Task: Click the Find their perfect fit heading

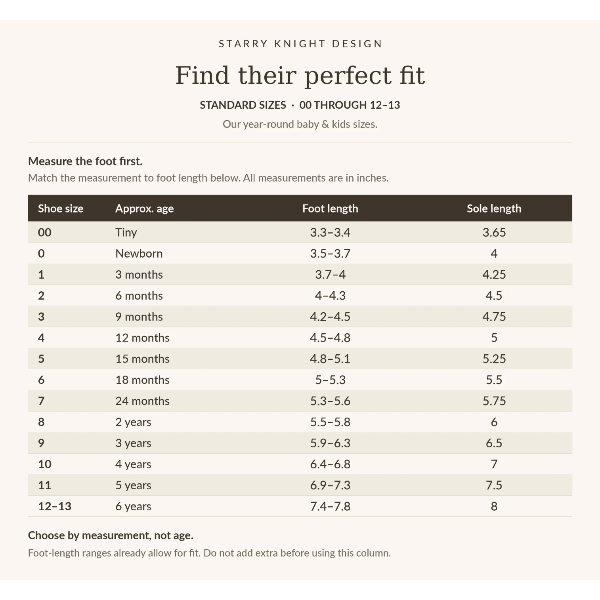Action: coord(300,75)
